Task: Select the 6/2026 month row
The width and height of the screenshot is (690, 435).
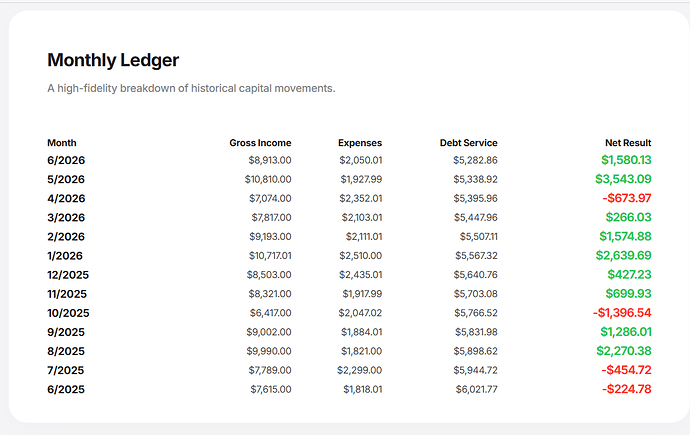Action: click(349, 160)
